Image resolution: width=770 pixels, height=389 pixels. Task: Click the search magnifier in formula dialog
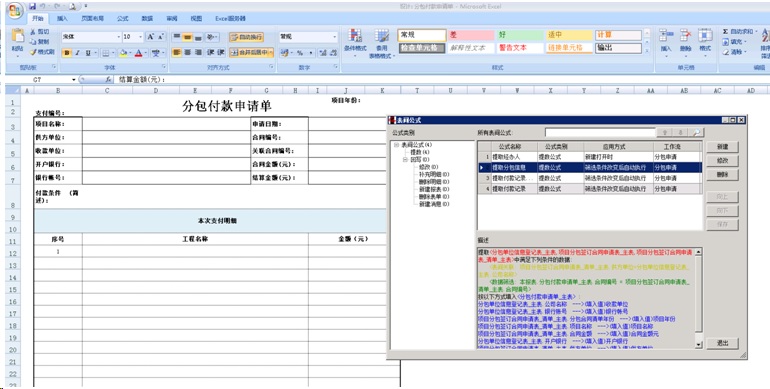pos(697,133)
